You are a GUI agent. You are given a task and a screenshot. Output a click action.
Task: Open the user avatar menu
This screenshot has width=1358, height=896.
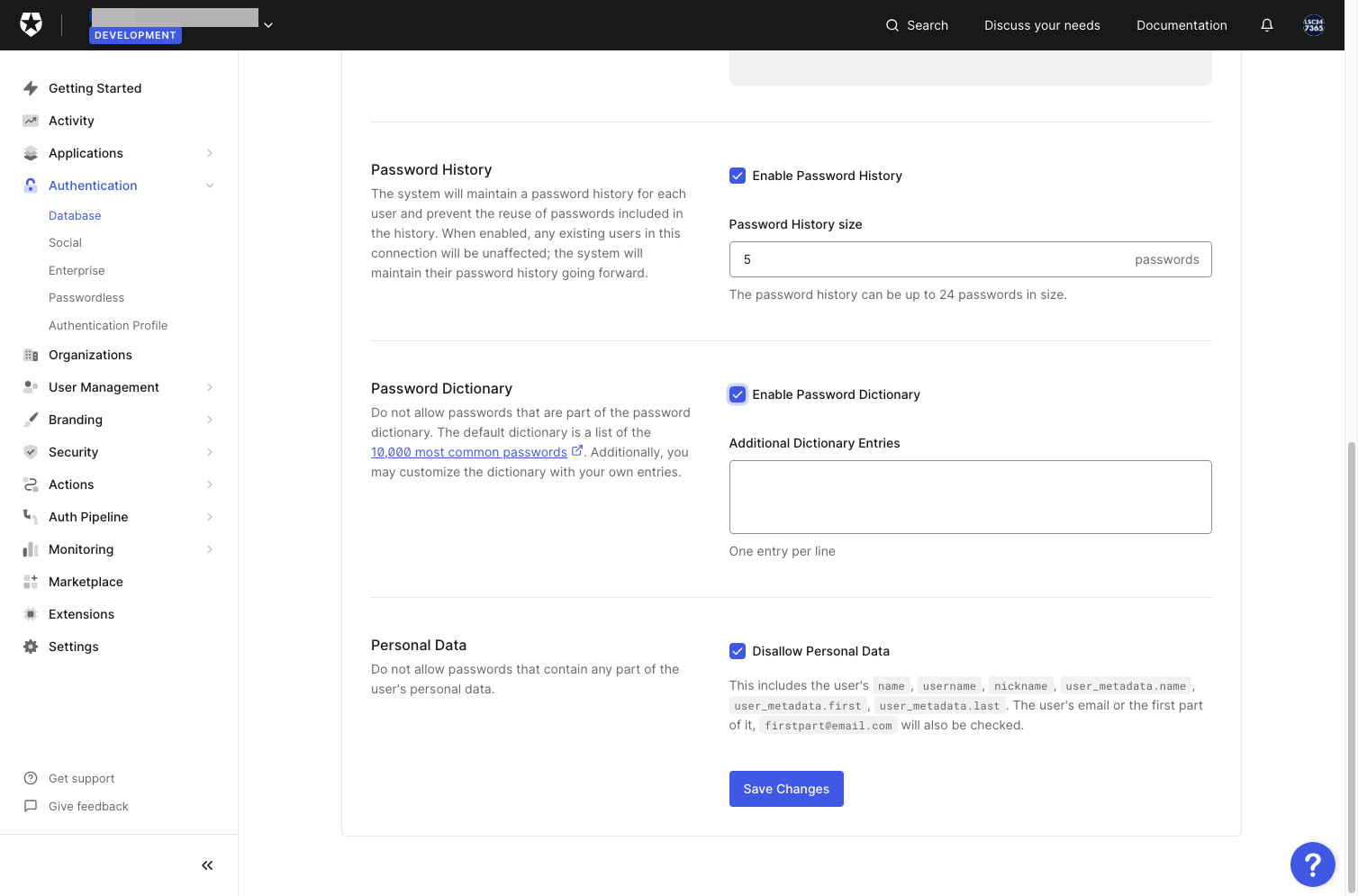point(1314,25)
